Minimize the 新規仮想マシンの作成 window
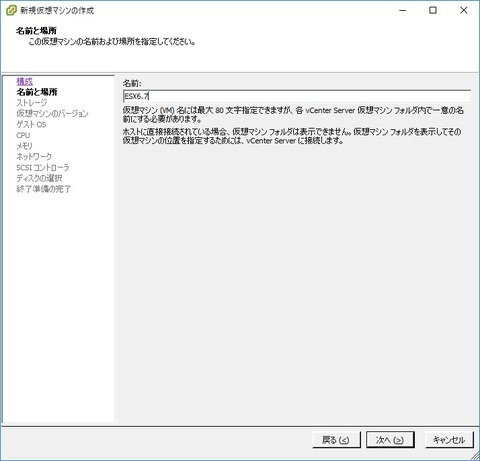This screenshot has height=461, width=480. coord(403,10)
